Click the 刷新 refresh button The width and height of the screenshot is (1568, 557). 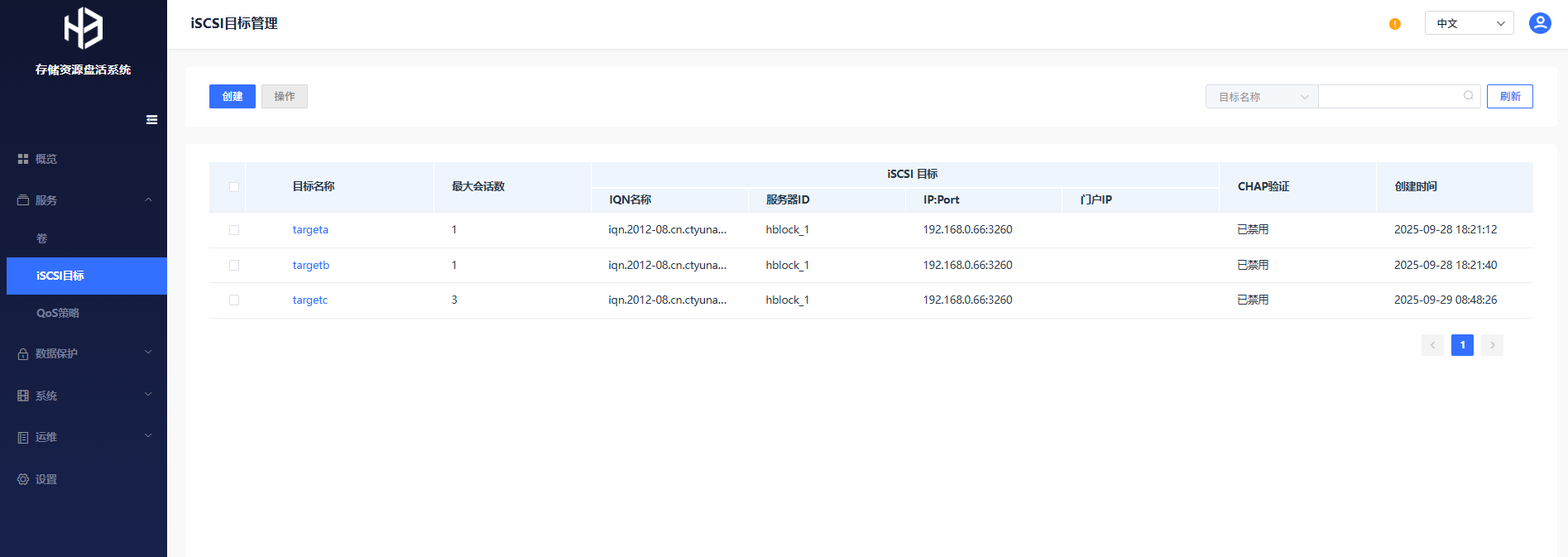coord(1509,97)
